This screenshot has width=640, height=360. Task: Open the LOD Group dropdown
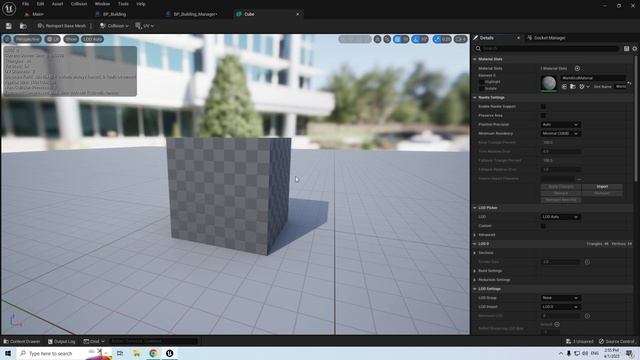pyautogui.click(x=560, y=298)
